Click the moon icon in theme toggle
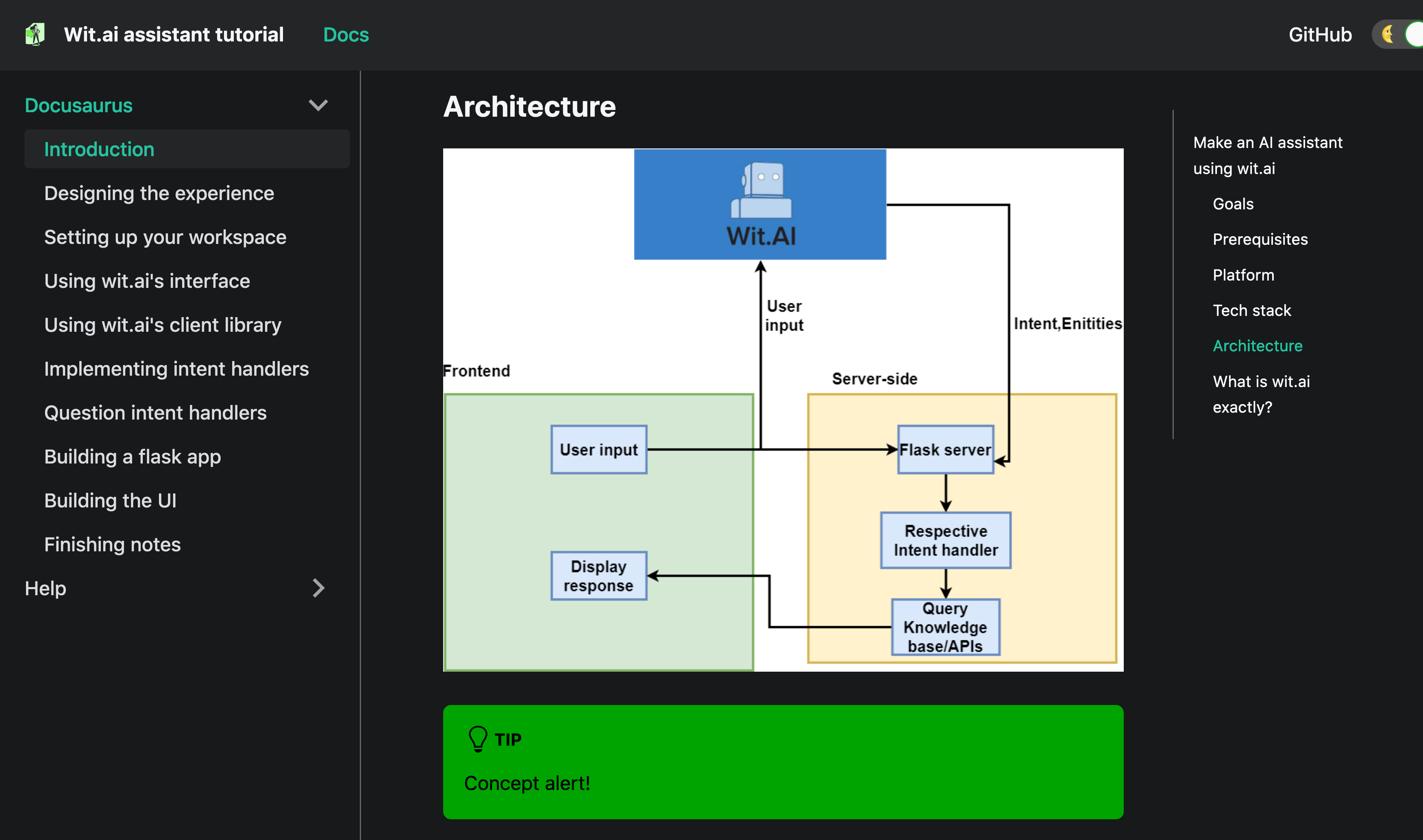The height and width of the screenshot is (840, 1423). 1387,35
